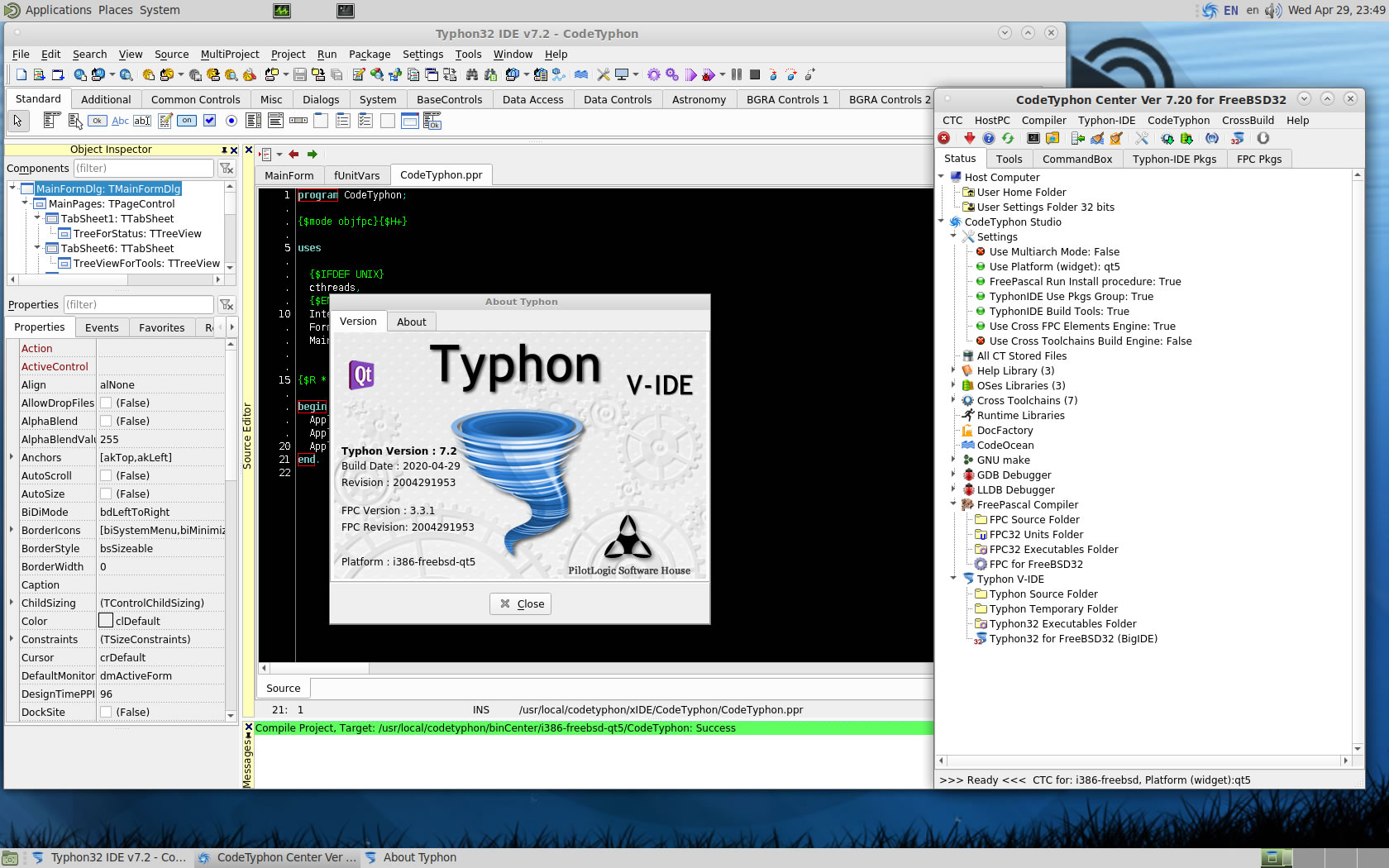Viewport: 1389px width, 868px height.
Task: Click the Close button in About Typhon dialog
Action: point(521,604)
